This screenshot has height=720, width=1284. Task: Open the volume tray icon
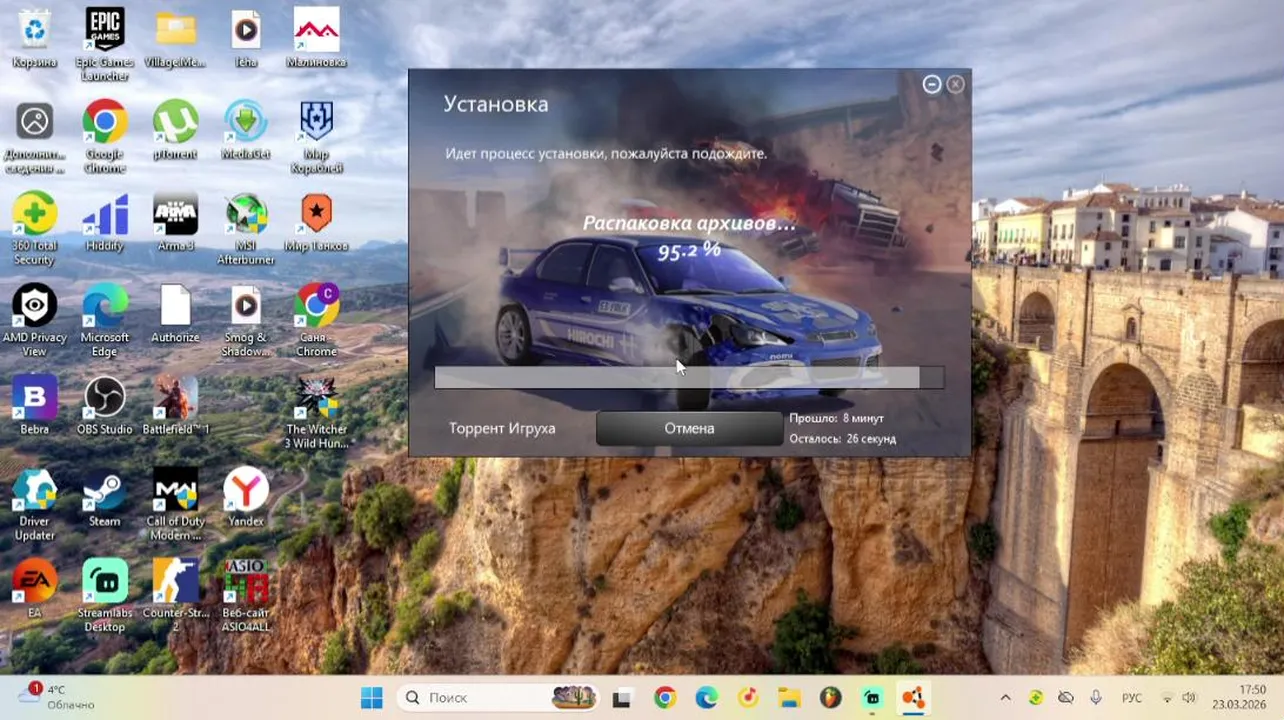[x=1189, y=698]
